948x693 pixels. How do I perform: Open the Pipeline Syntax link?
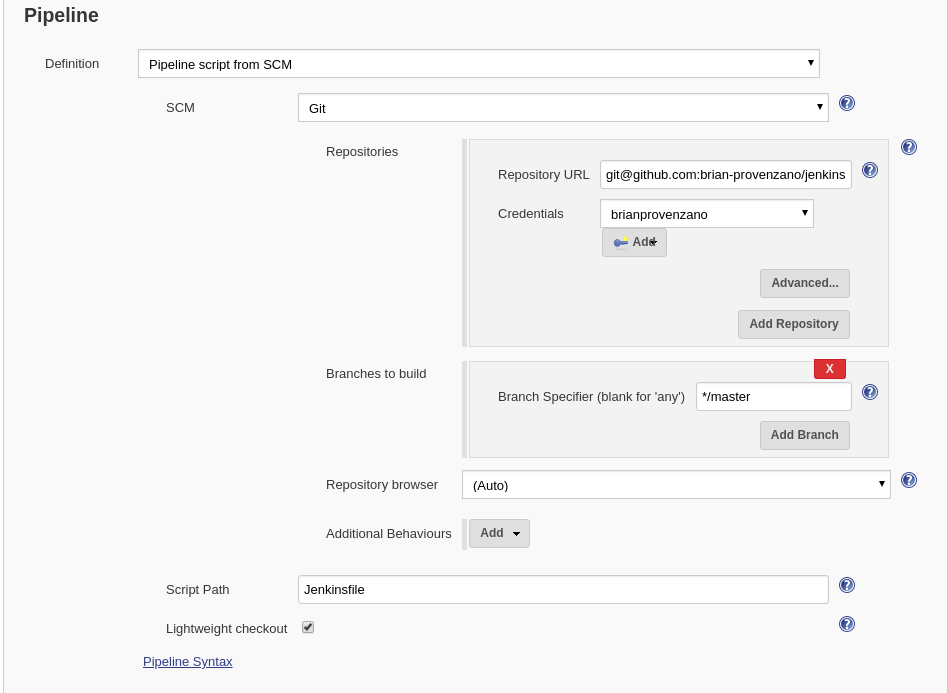pyautogui.click(x=187, y=662)
